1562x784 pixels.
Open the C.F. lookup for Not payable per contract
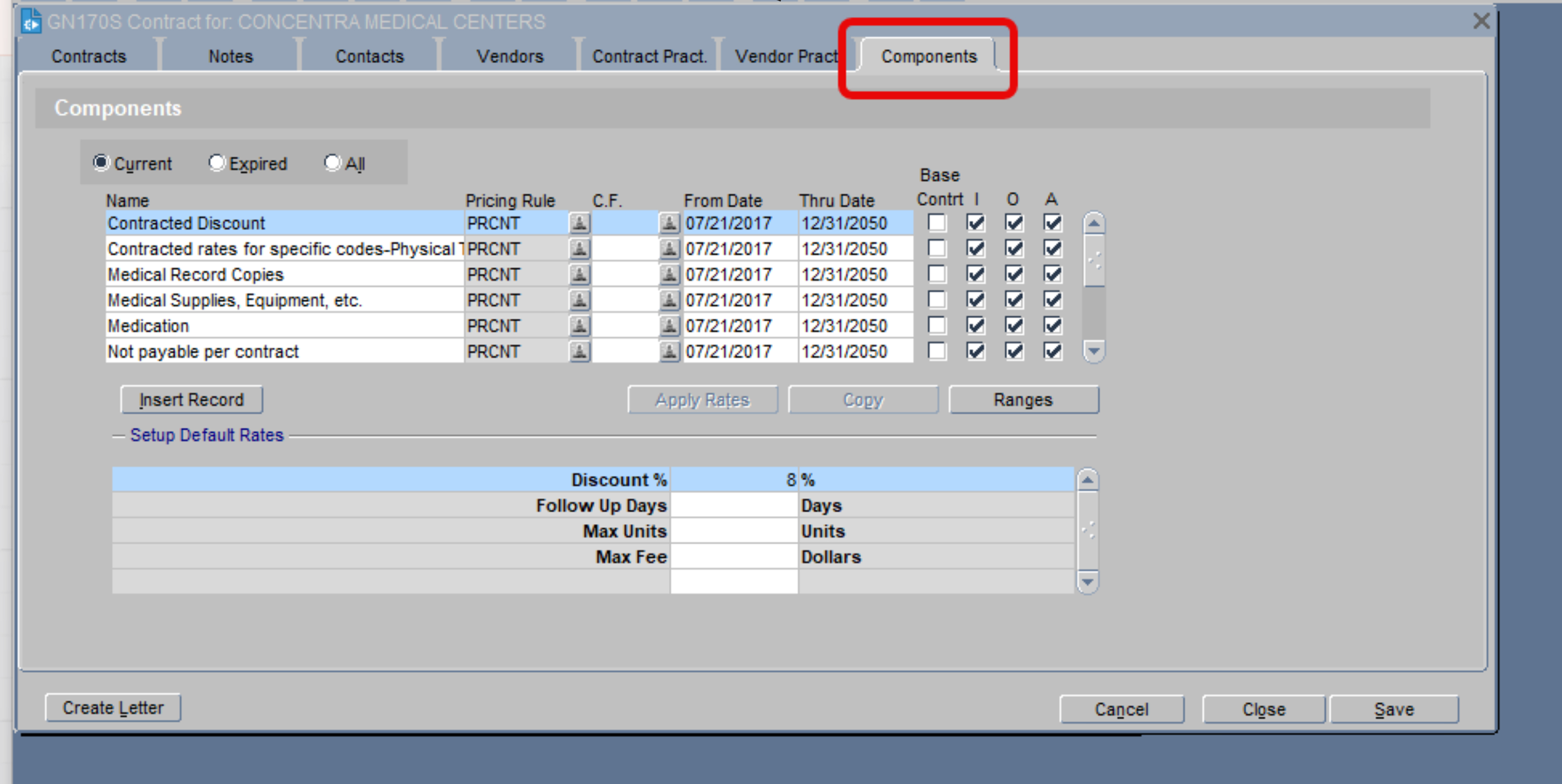tap(670, 351)
